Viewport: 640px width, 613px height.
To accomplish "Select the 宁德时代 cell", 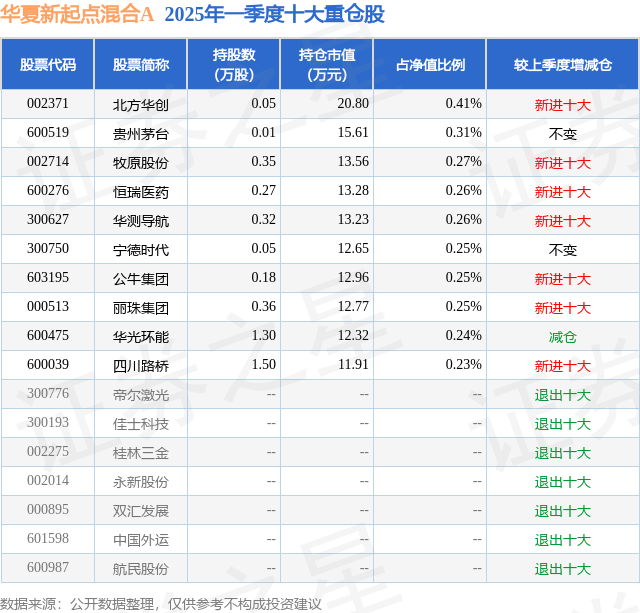I will 141,250.
